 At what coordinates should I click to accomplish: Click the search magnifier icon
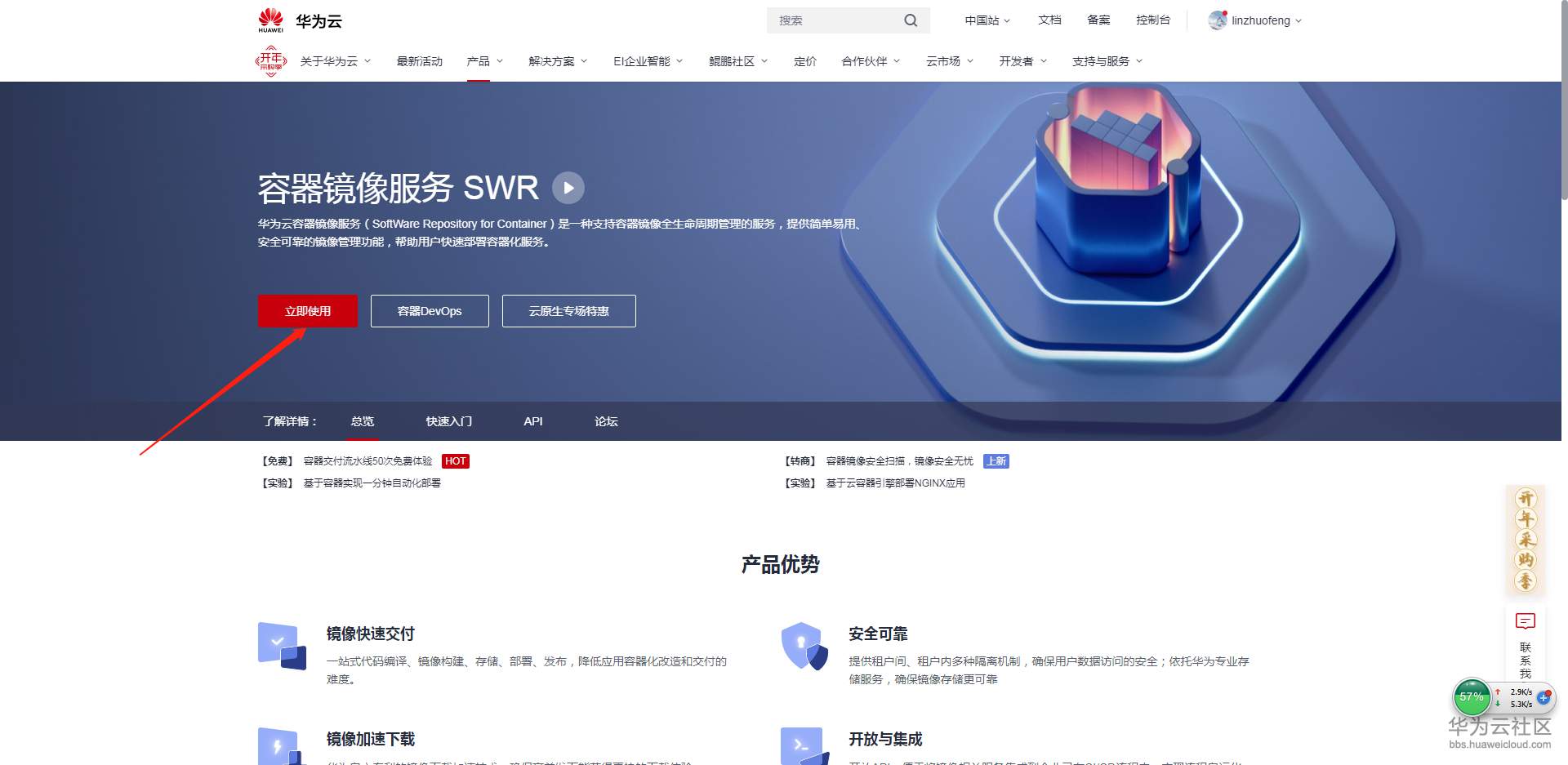coord(911,20)
